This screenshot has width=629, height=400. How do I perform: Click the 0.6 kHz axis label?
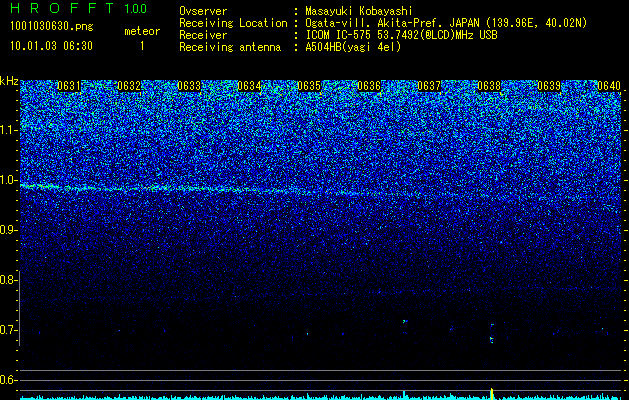click(x=9, y=380)
